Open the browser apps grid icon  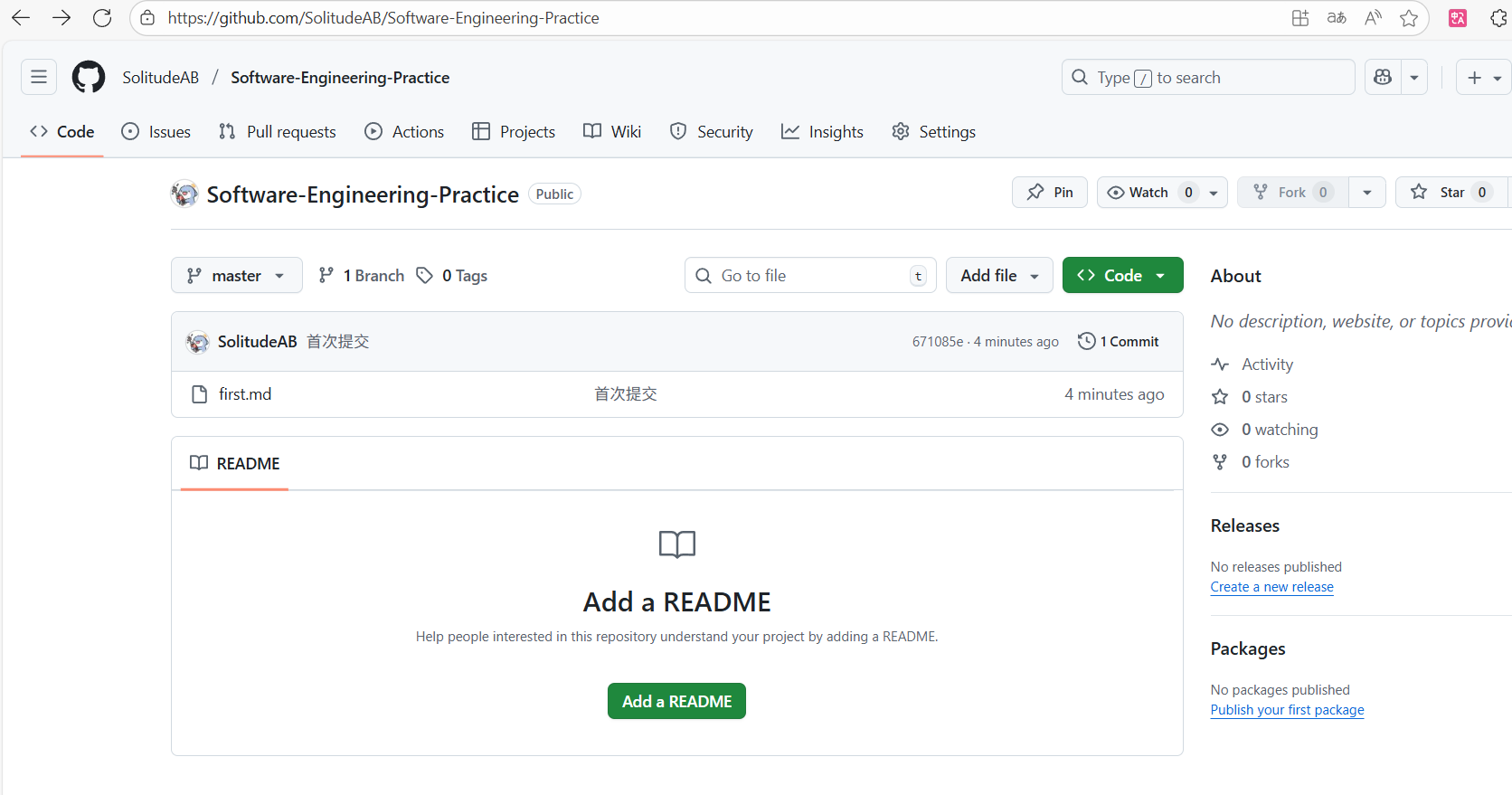point(1300,18)
